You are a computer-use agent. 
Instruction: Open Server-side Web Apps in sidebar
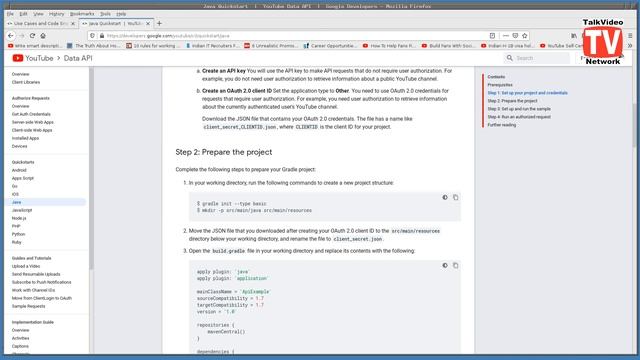(x=33, y=122)
